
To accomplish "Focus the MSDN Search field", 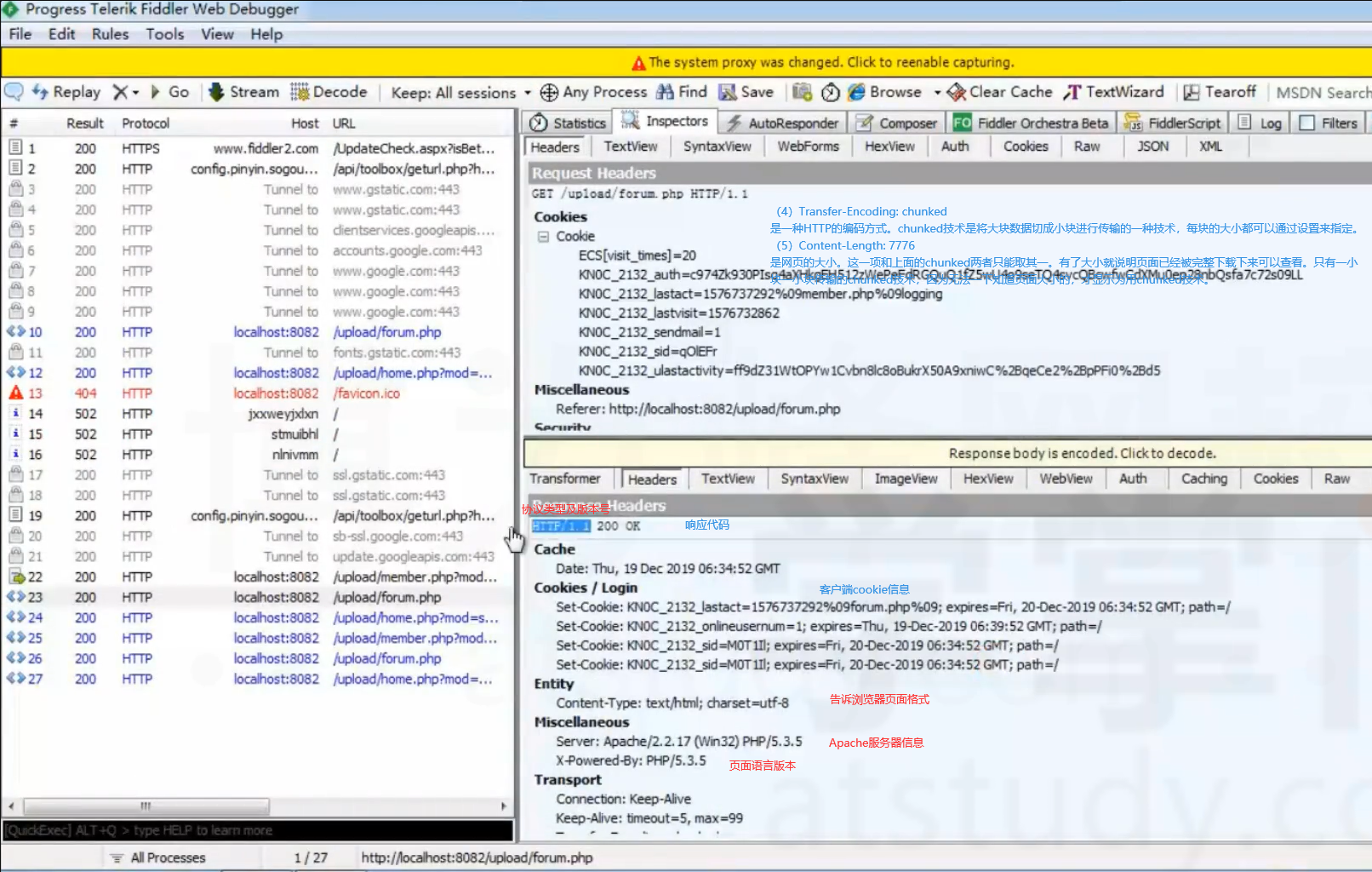I will click(1323, 93).
